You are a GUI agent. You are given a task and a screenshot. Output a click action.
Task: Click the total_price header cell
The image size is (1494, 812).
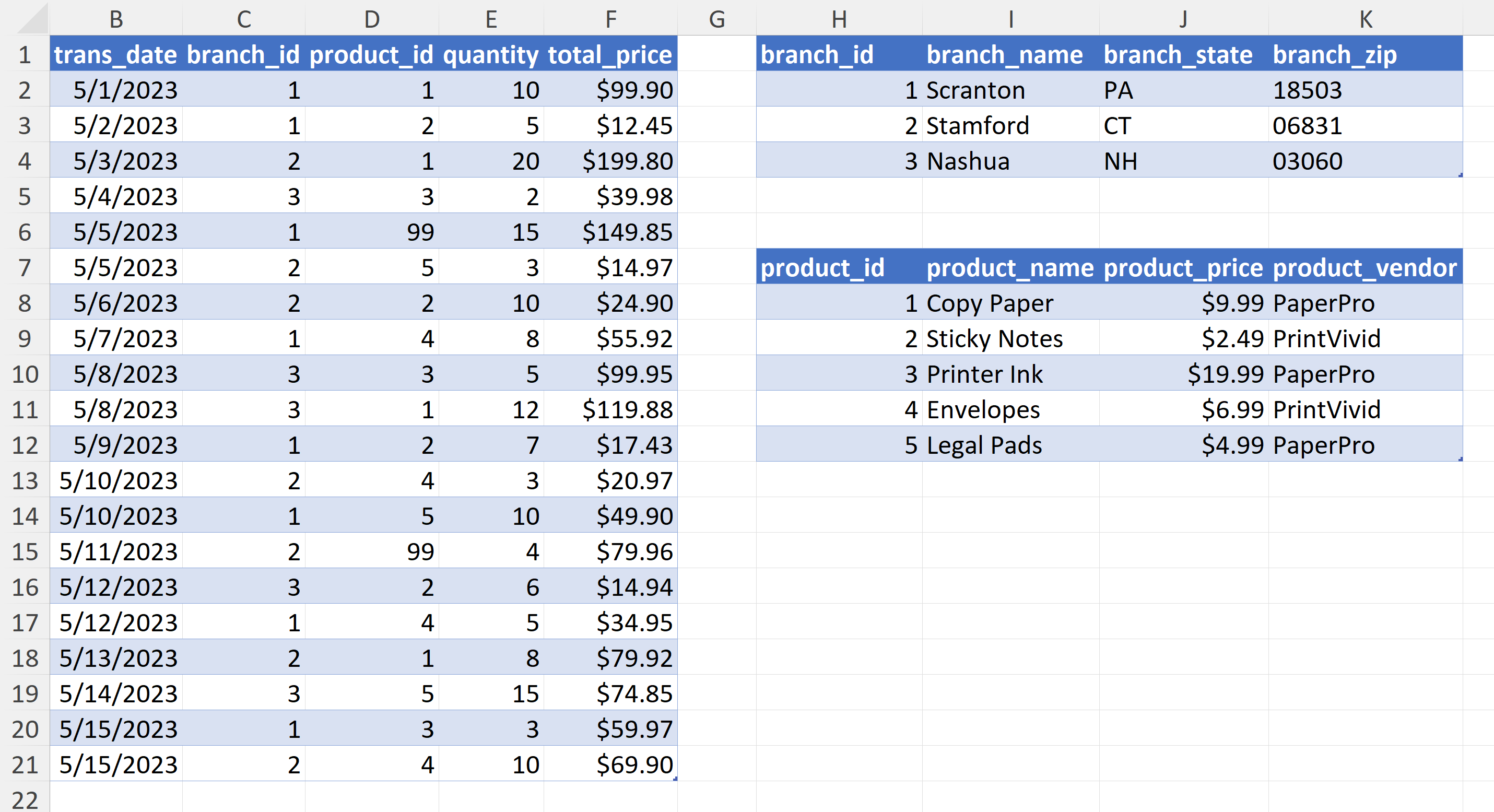(x=610, y=54)
